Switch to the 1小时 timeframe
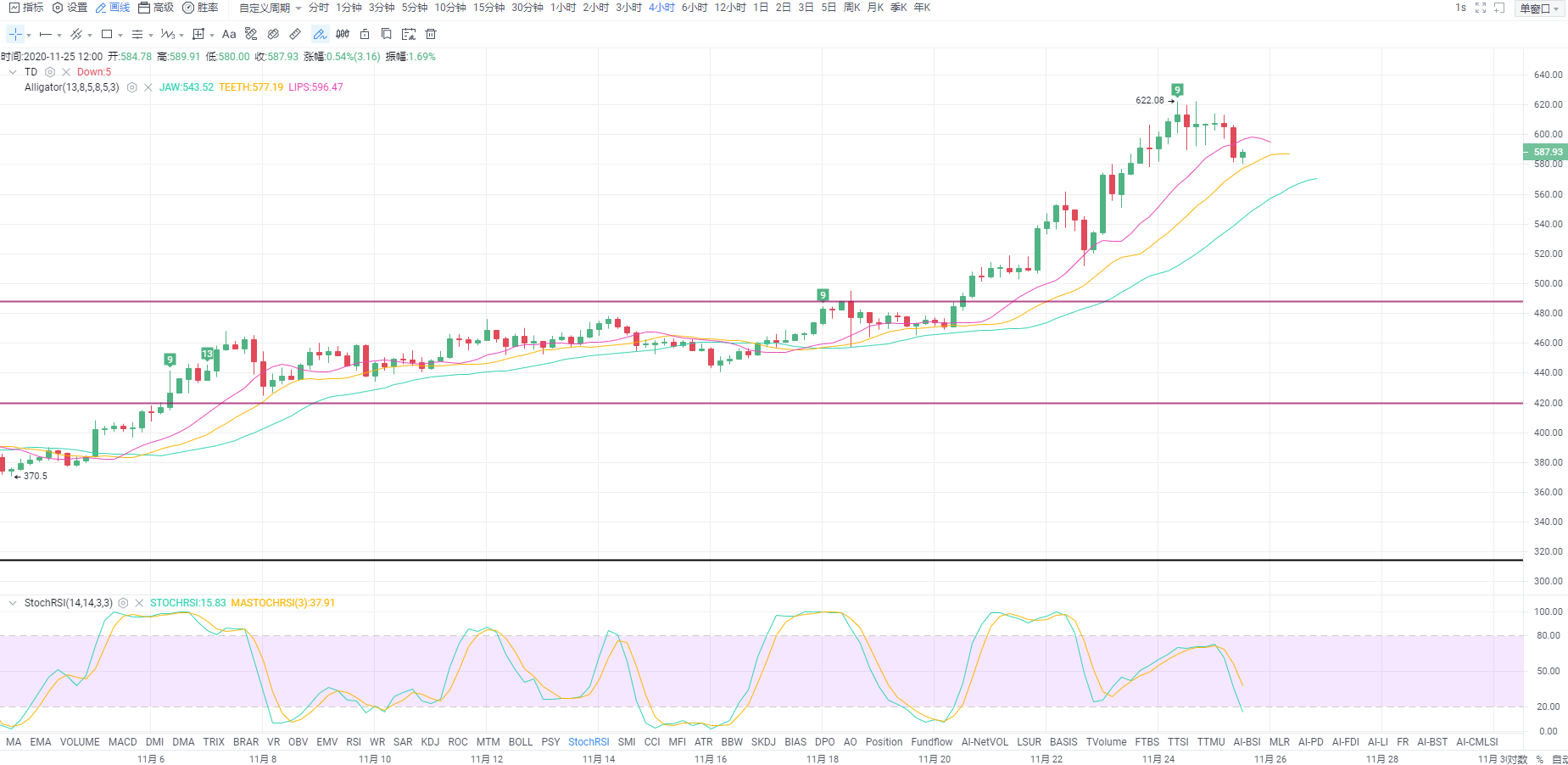Image resolution: width=1568 pixels, height=765 pixels. point(563,8)
